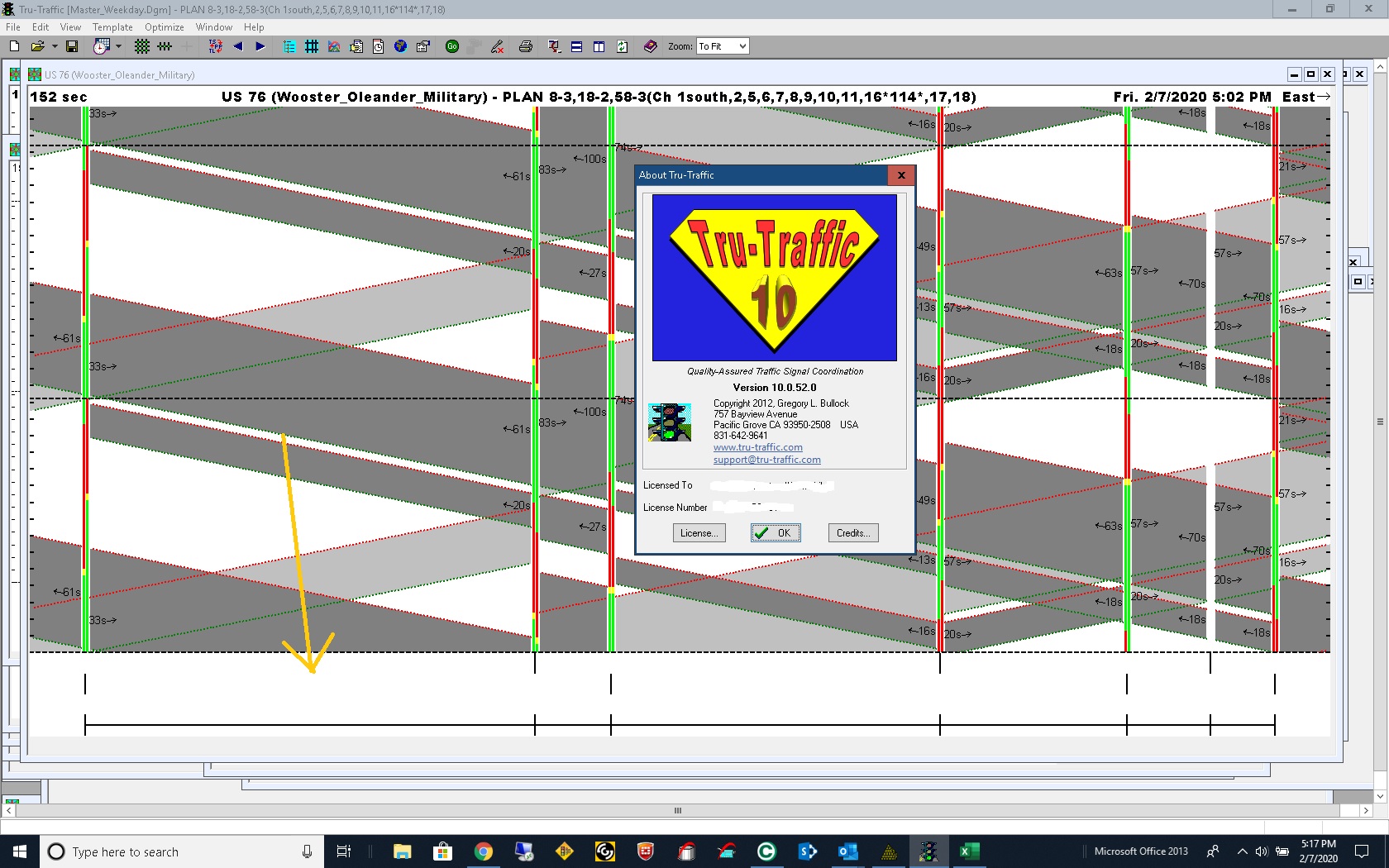Open the green network grid icon

pos(142,46)
